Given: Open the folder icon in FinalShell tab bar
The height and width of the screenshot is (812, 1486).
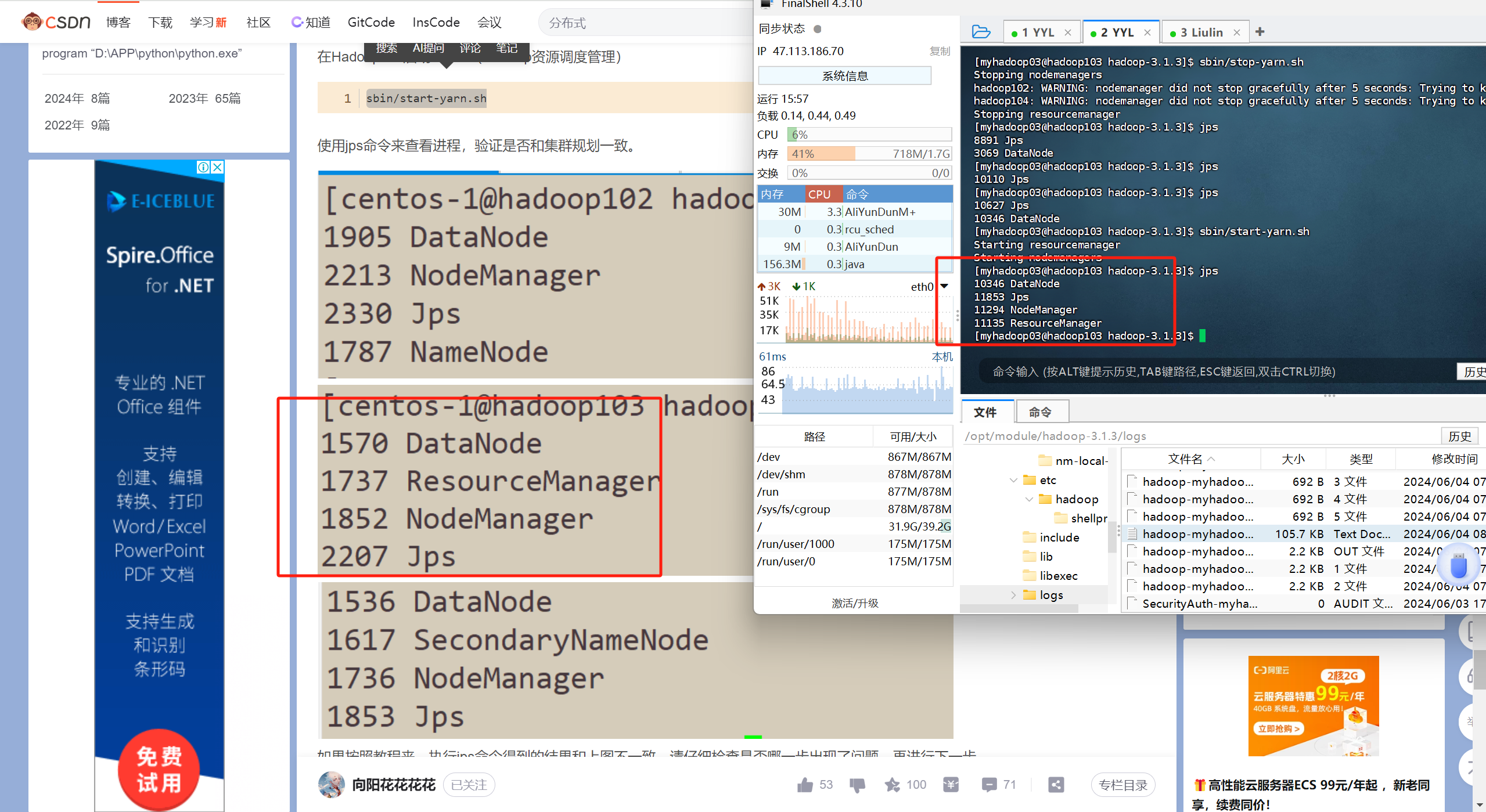Looking at the screenshot, I should click(981, 32).
